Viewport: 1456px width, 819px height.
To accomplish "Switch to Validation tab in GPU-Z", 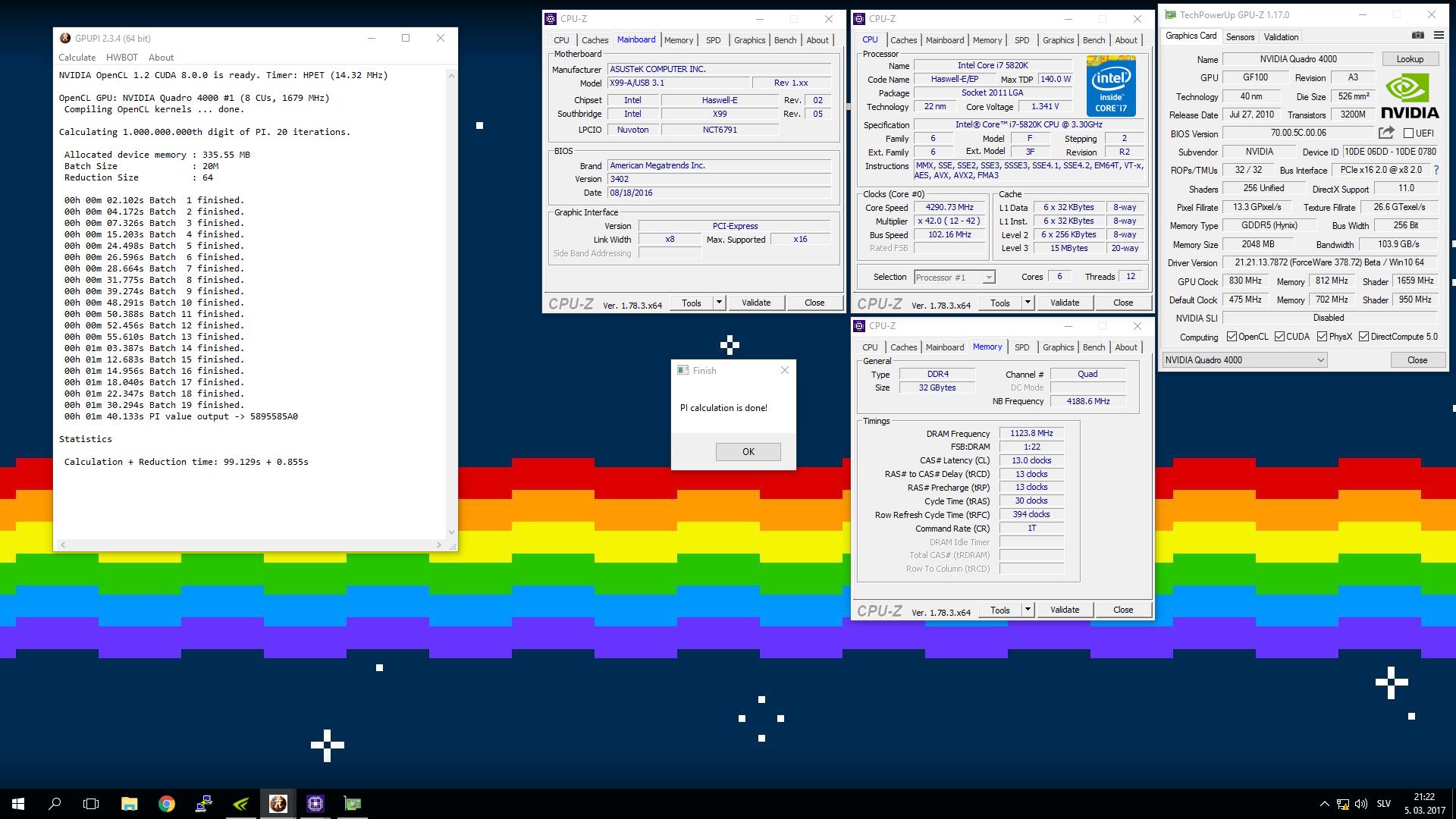I will click(x=1281, y=37).
